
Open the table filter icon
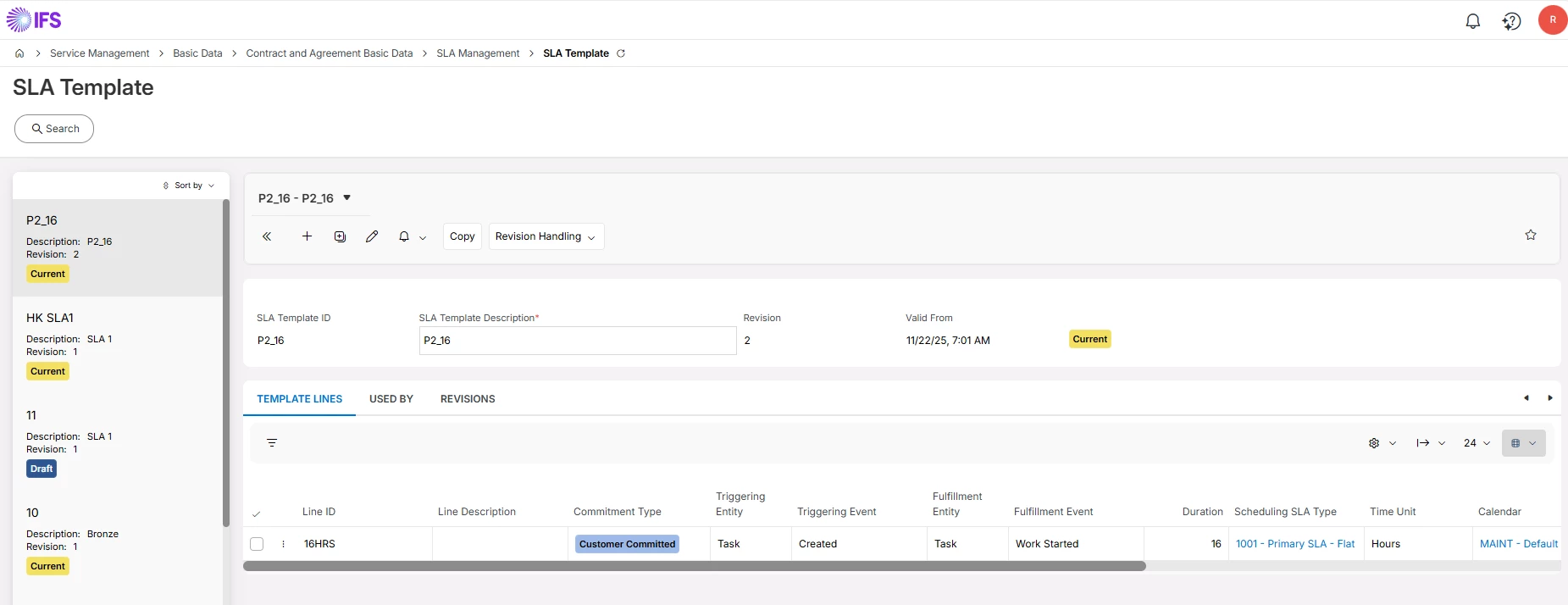point(272,443)
